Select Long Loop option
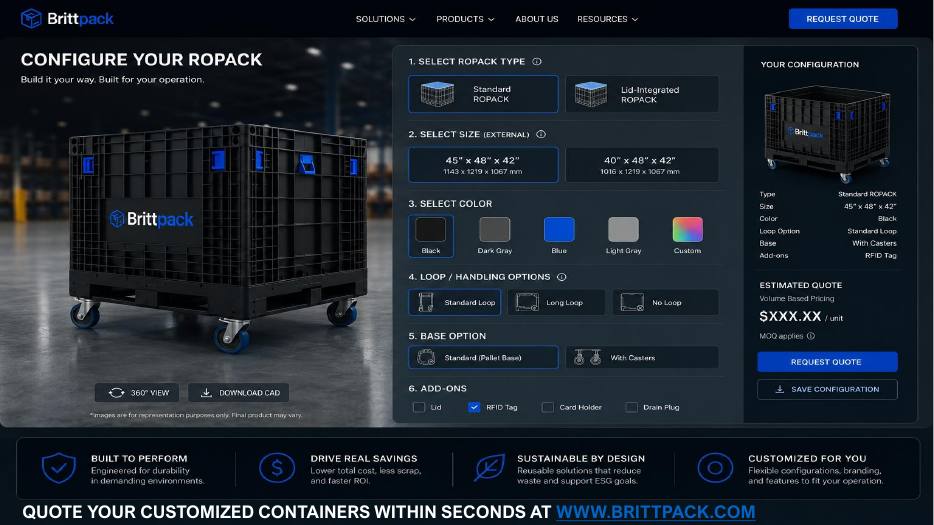 (x=556, y=302)
